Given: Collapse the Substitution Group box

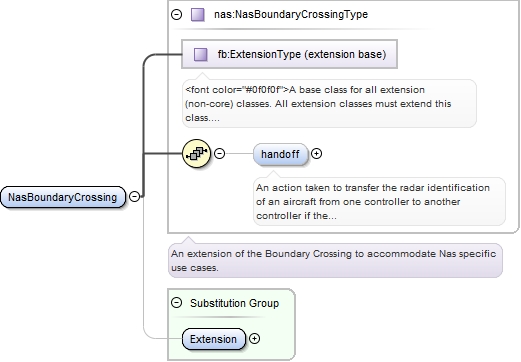Looking at the screenshot, I should pyautogui.click(x=176, y=303).
